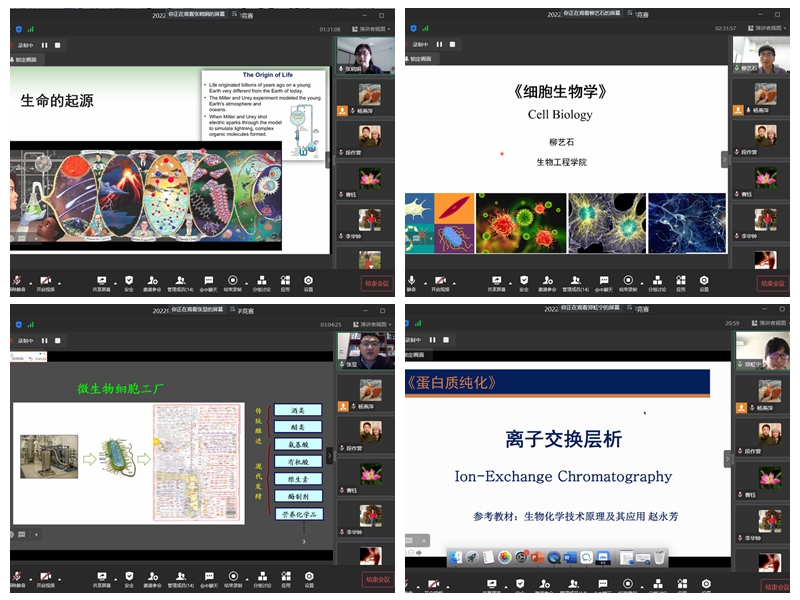
Task: Turn on video in the 生命的起源 meeting
Action: pos(44,281)
